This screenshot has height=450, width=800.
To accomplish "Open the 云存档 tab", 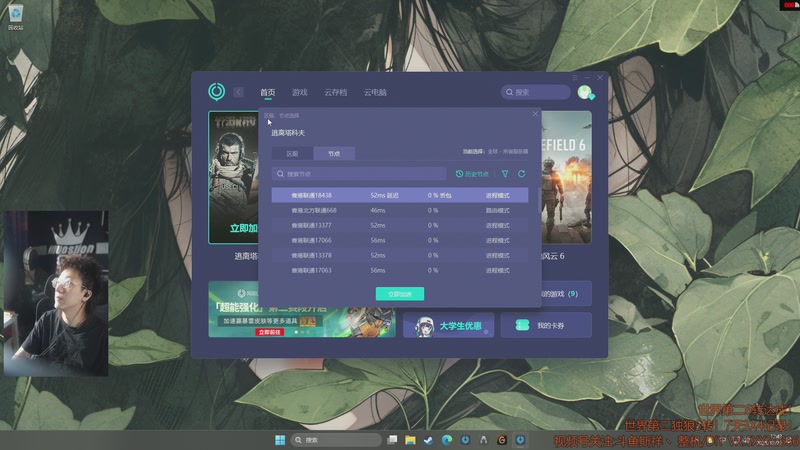I will [x=335, y=92].
